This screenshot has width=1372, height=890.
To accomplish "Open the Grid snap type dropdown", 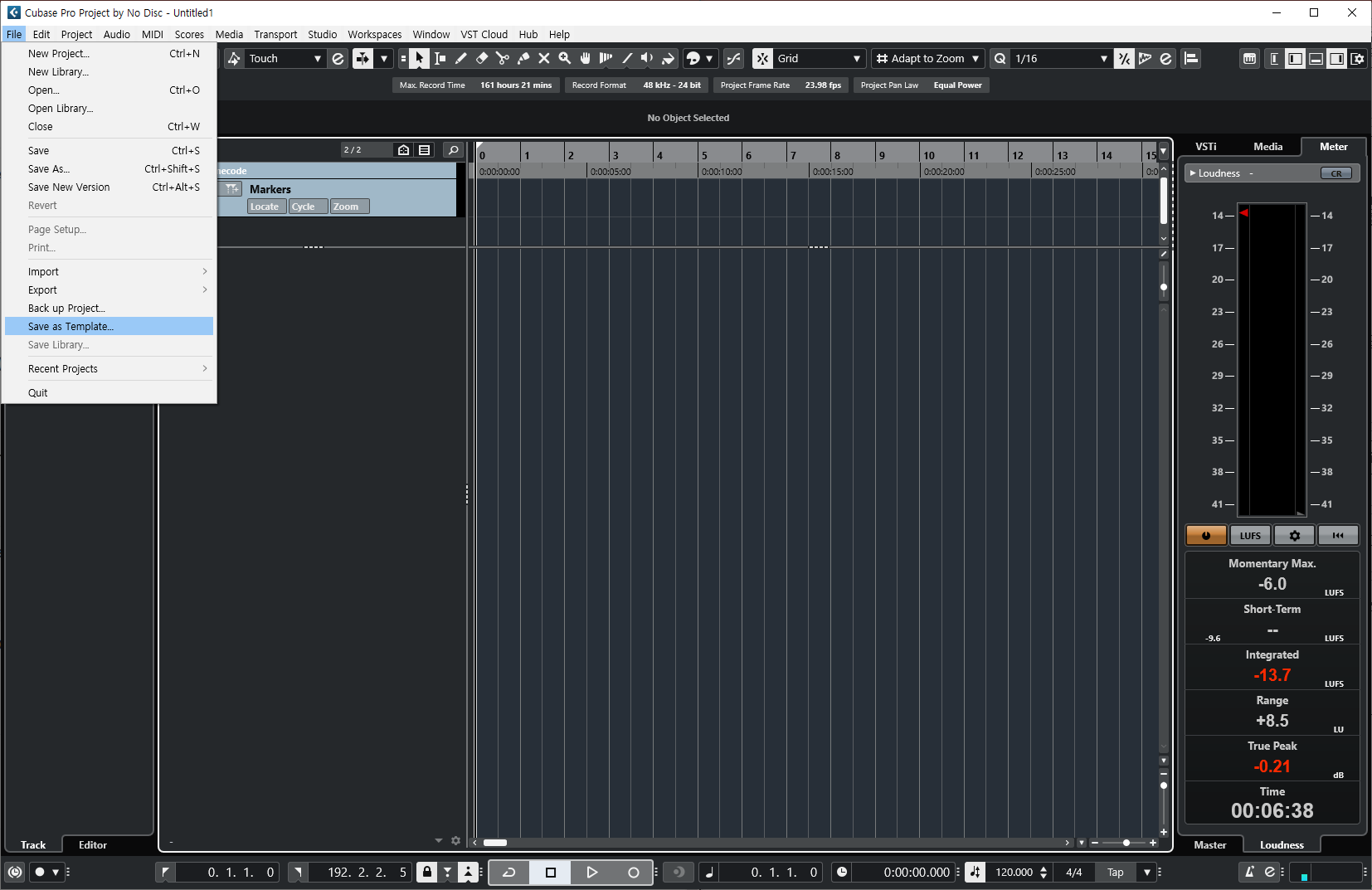I will coord(820,58).
